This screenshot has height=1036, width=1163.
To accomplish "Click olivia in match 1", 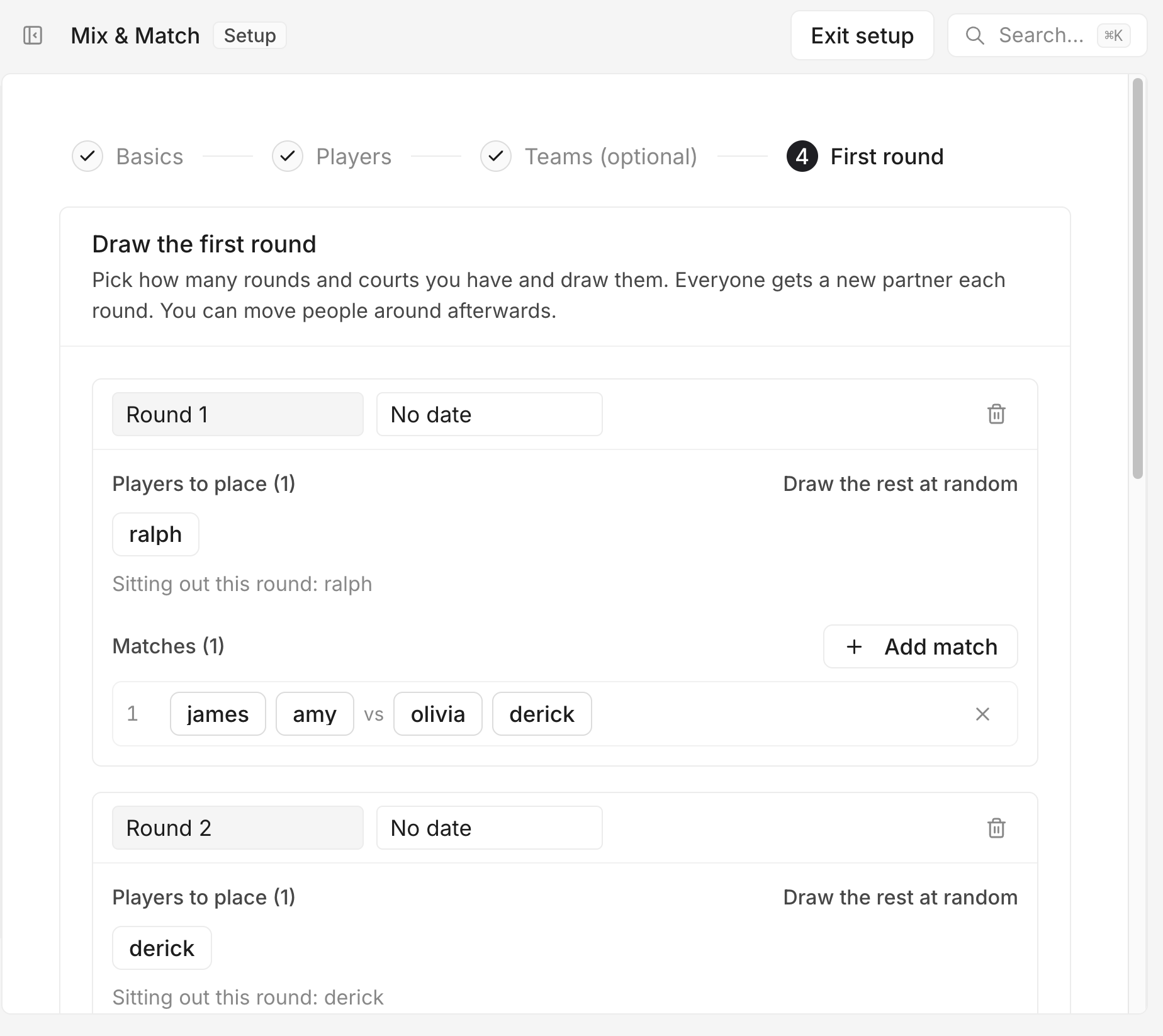I will (x=438, y=714).
